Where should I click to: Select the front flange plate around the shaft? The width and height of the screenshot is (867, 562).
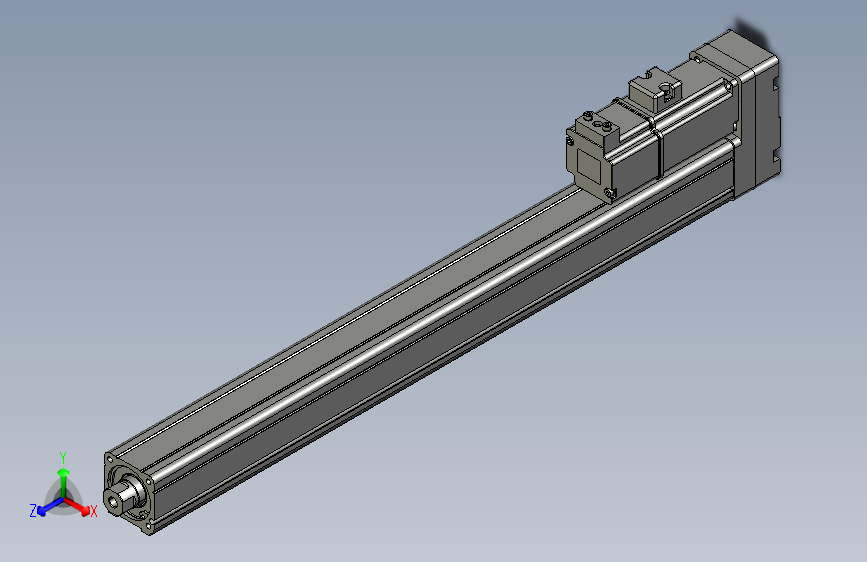click(x=128, y=493)
